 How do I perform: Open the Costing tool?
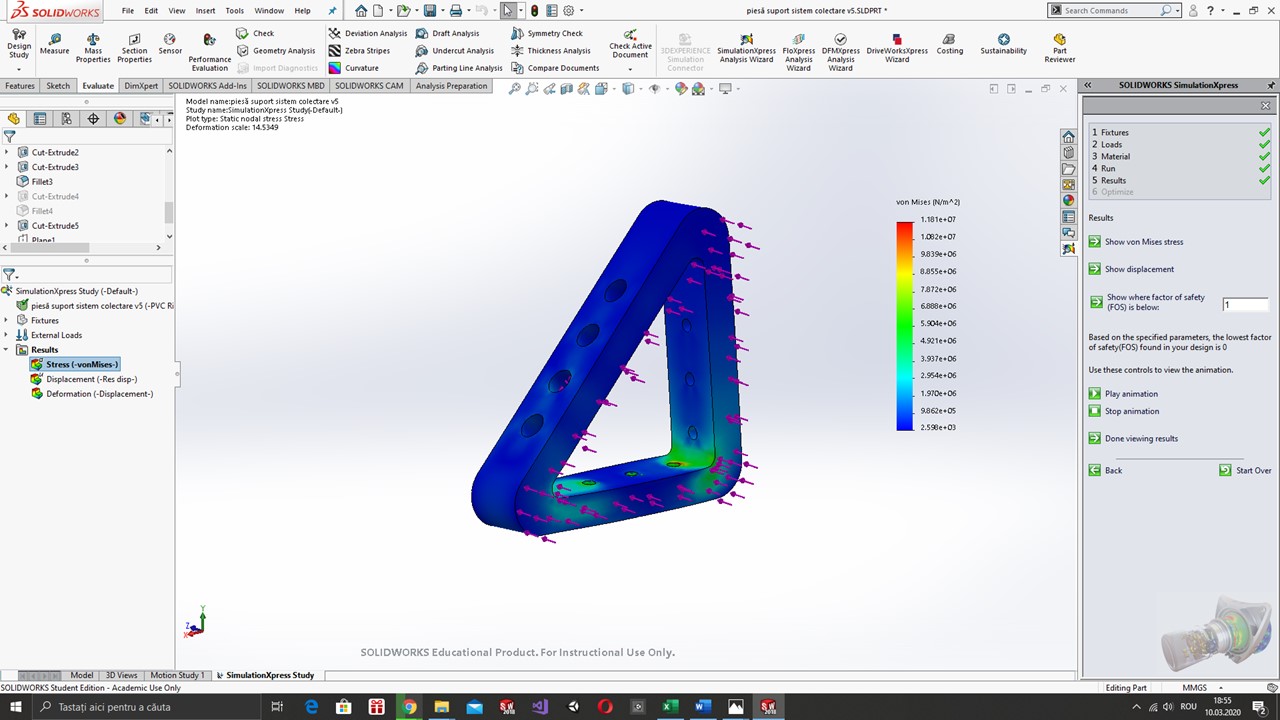(x=950, y=44)
